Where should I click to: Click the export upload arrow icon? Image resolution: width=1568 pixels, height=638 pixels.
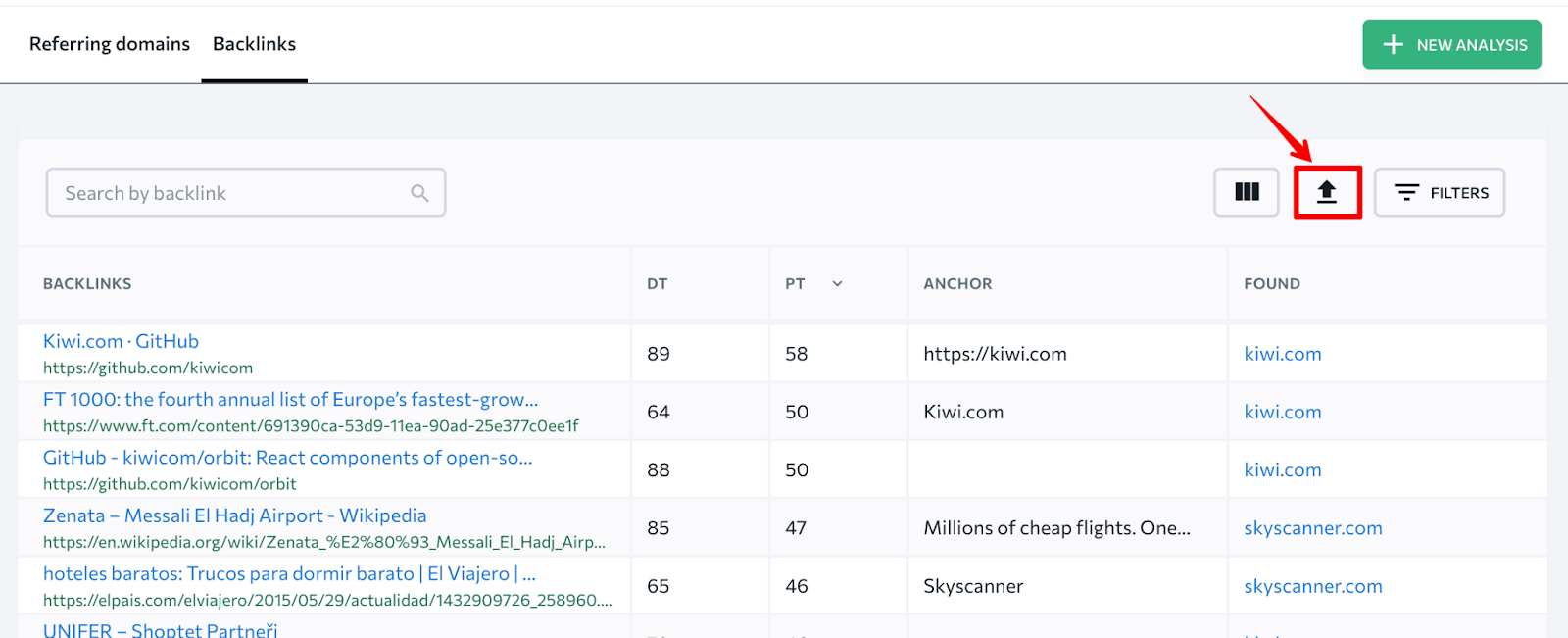click(x=1327, y=192)
